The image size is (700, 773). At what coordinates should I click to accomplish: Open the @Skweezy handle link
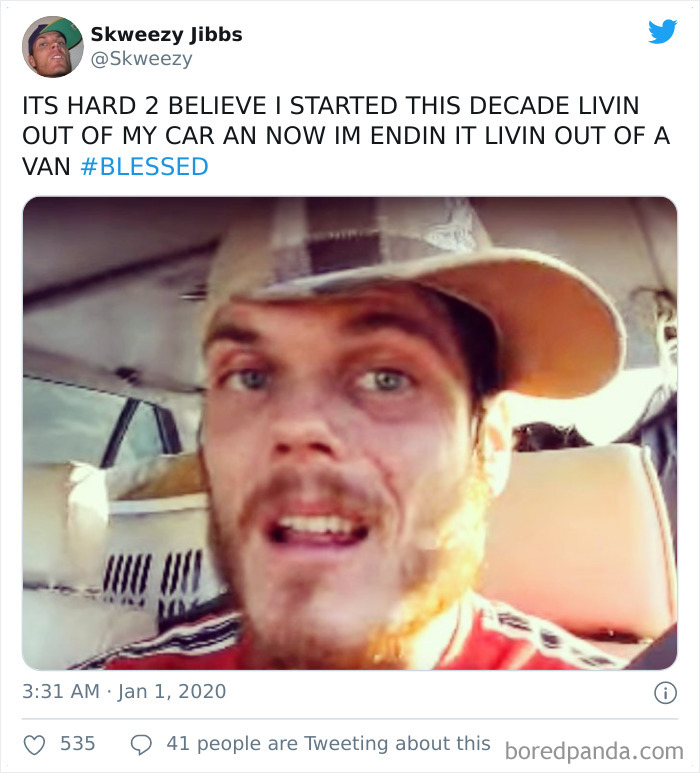142,59
